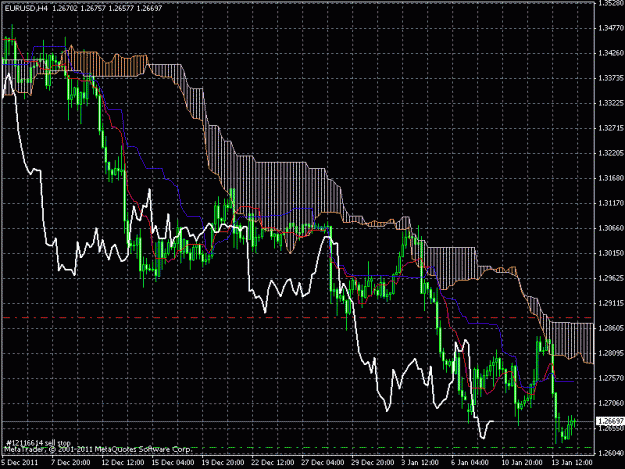Click the 1.30660 price axis label
The height and width of the screenshot is (469, 625).
pos(611,228)
